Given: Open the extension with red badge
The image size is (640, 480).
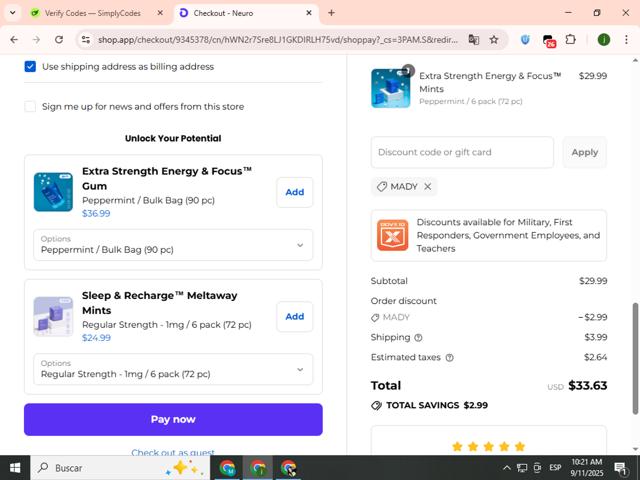Looking at the screenshot, I should pyautogui.click(x=549, y=40).
